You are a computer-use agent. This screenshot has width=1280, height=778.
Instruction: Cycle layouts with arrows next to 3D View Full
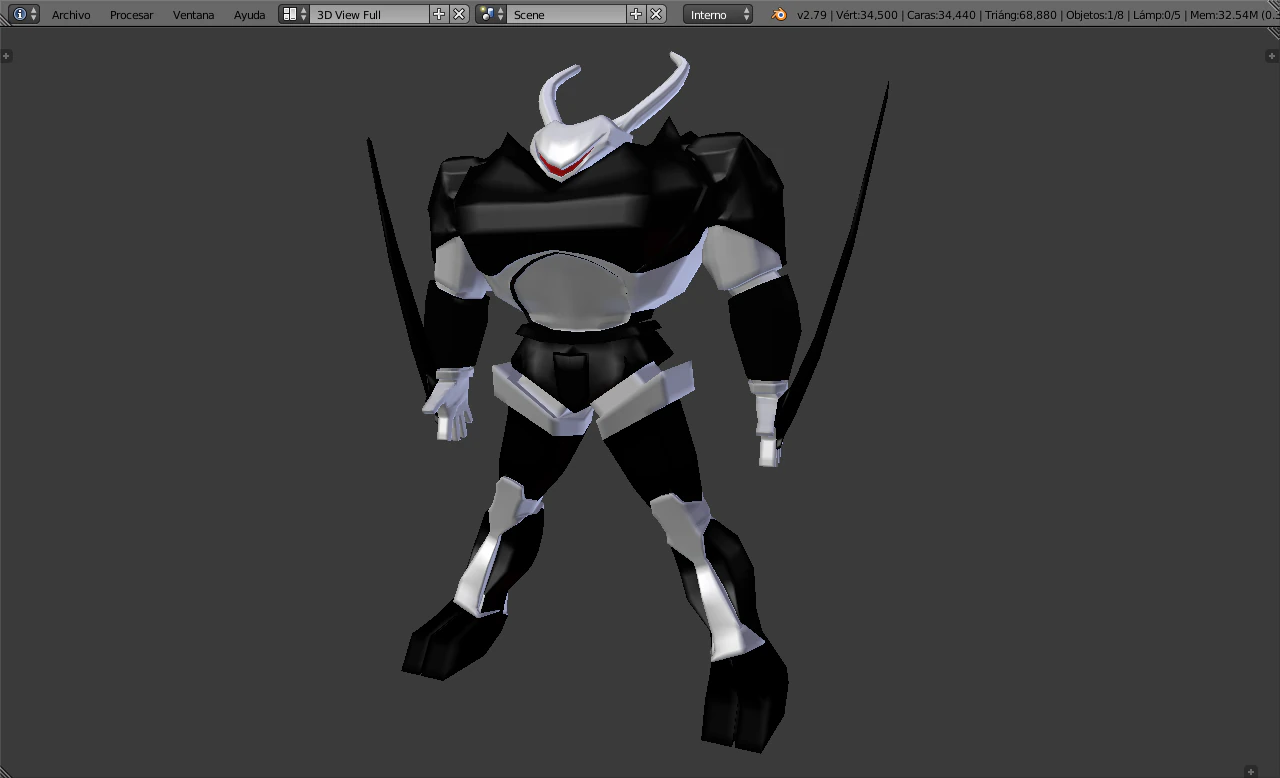coord(302,14)
